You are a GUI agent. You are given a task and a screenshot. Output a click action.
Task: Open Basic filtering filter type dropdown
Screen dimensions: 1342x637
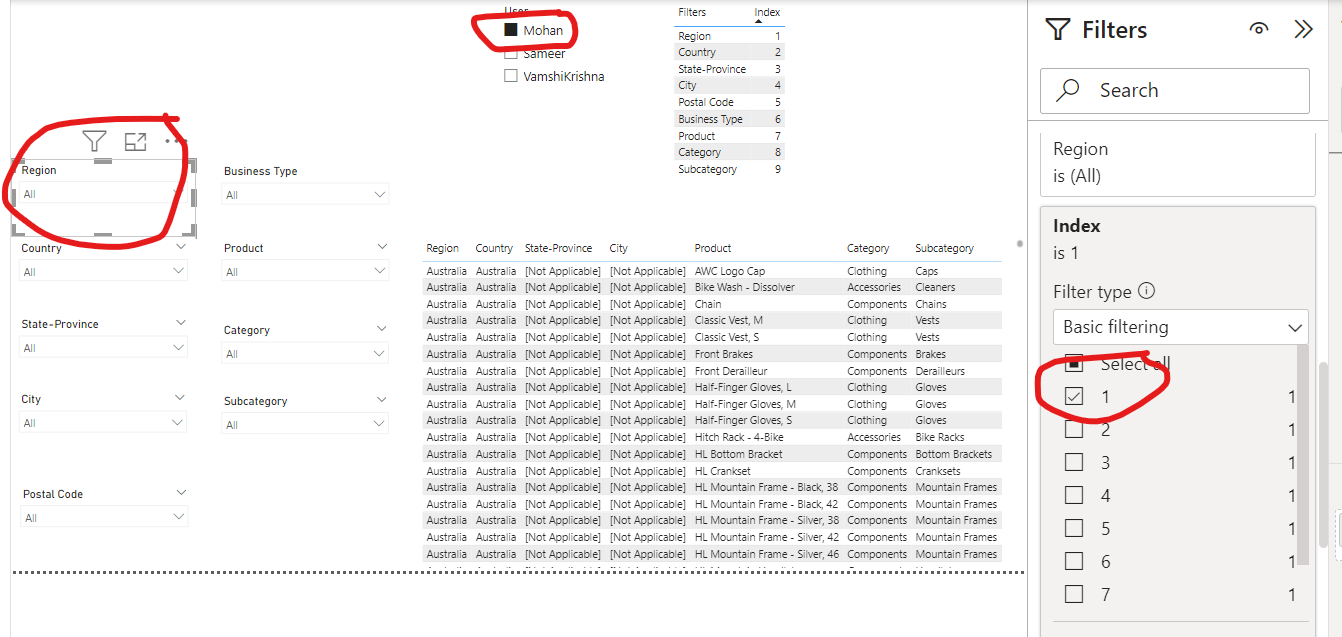pos(1180,327)
